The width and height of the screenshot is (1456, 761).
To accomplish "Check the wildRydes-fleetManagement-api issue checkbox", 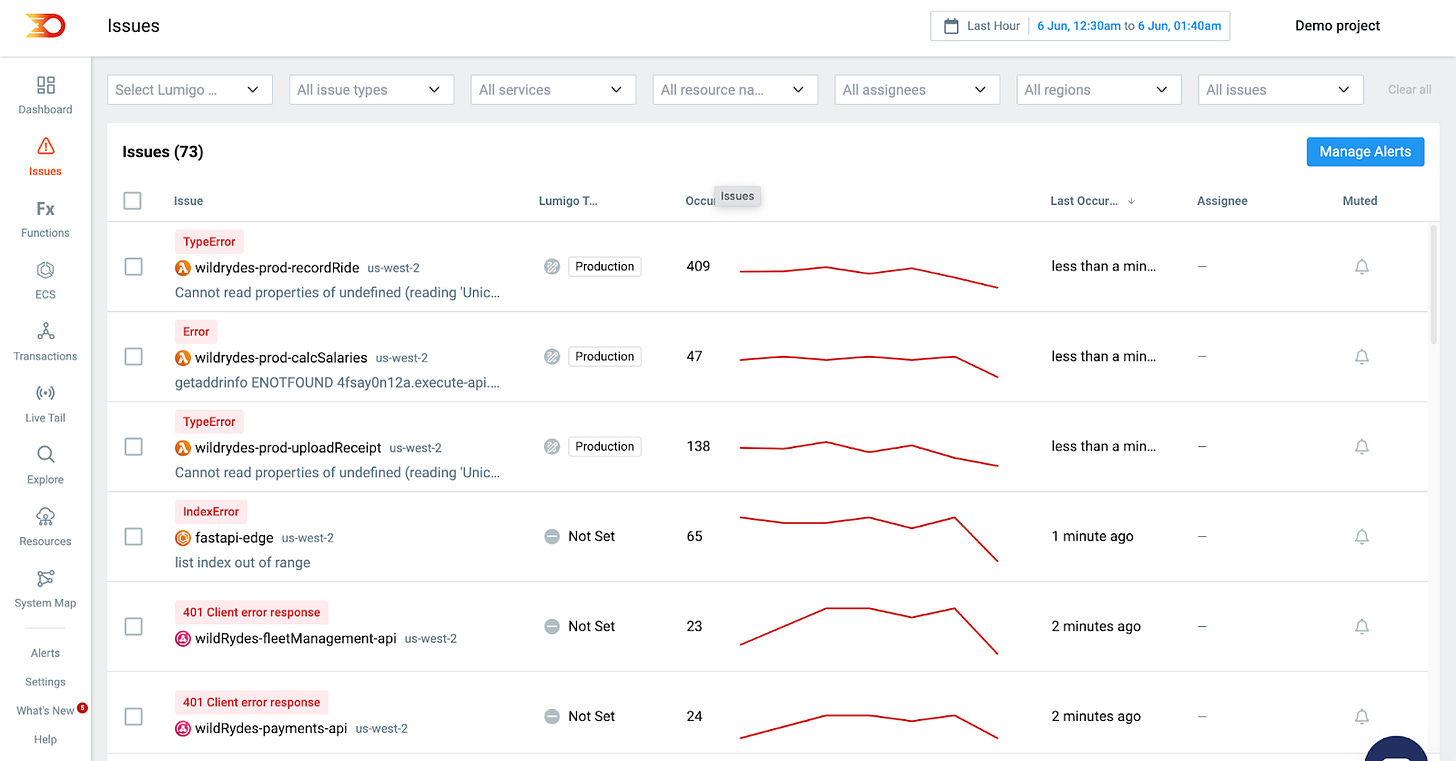I will pos(133,627).
